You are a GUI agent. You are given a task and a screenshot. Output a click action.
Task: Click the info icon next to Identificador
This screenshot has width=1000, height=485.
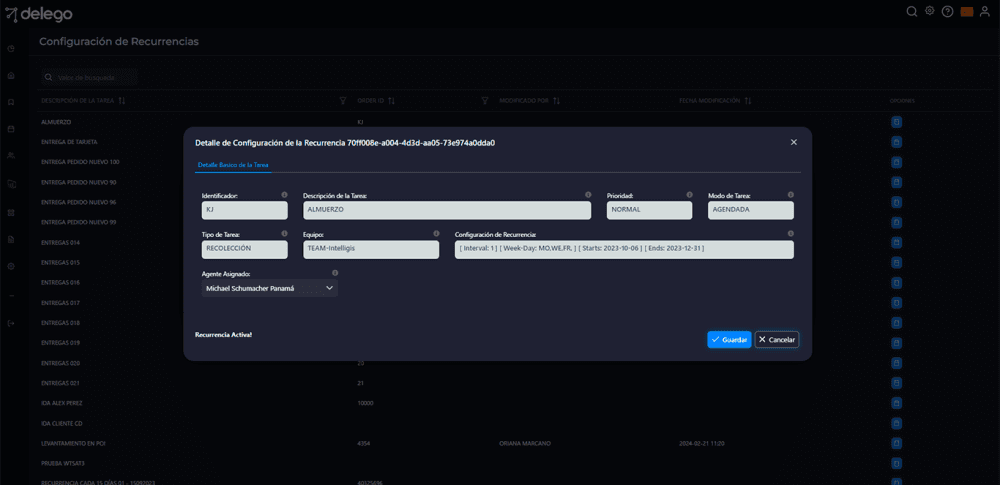[x=284, y=195]
